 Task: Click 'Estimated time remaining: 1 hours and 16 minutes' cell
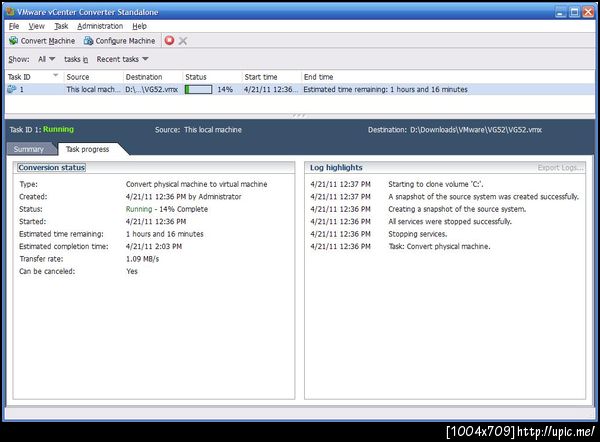tap(385, 89)
